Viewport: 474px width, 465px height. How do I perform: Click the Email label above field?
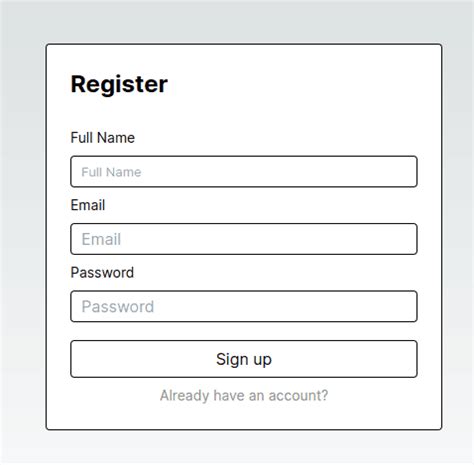click(88, 205)
